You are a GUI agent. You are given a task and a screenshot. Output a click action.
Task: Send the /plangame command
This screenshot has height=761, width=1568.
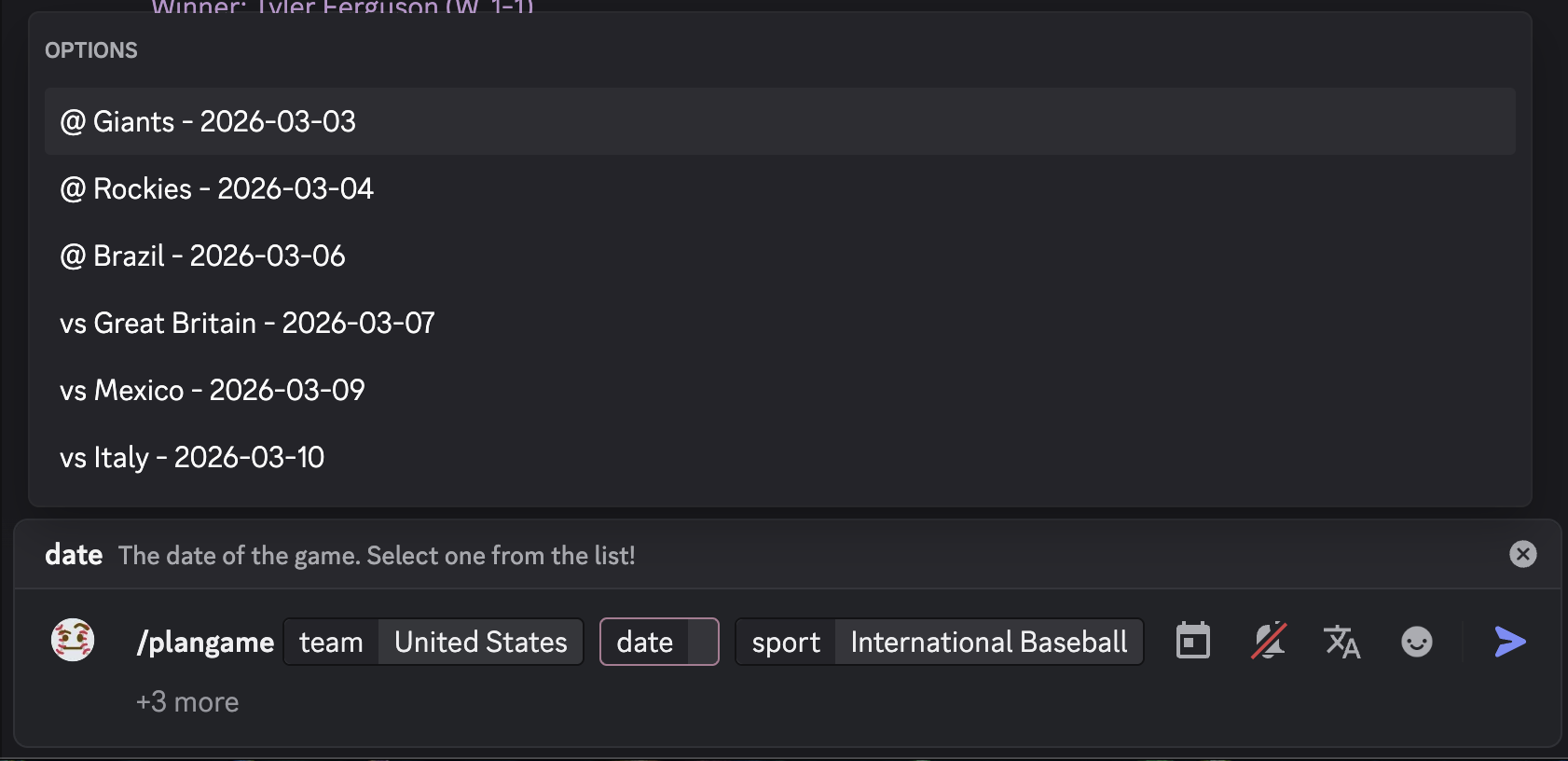click(x=1510, y=642)
